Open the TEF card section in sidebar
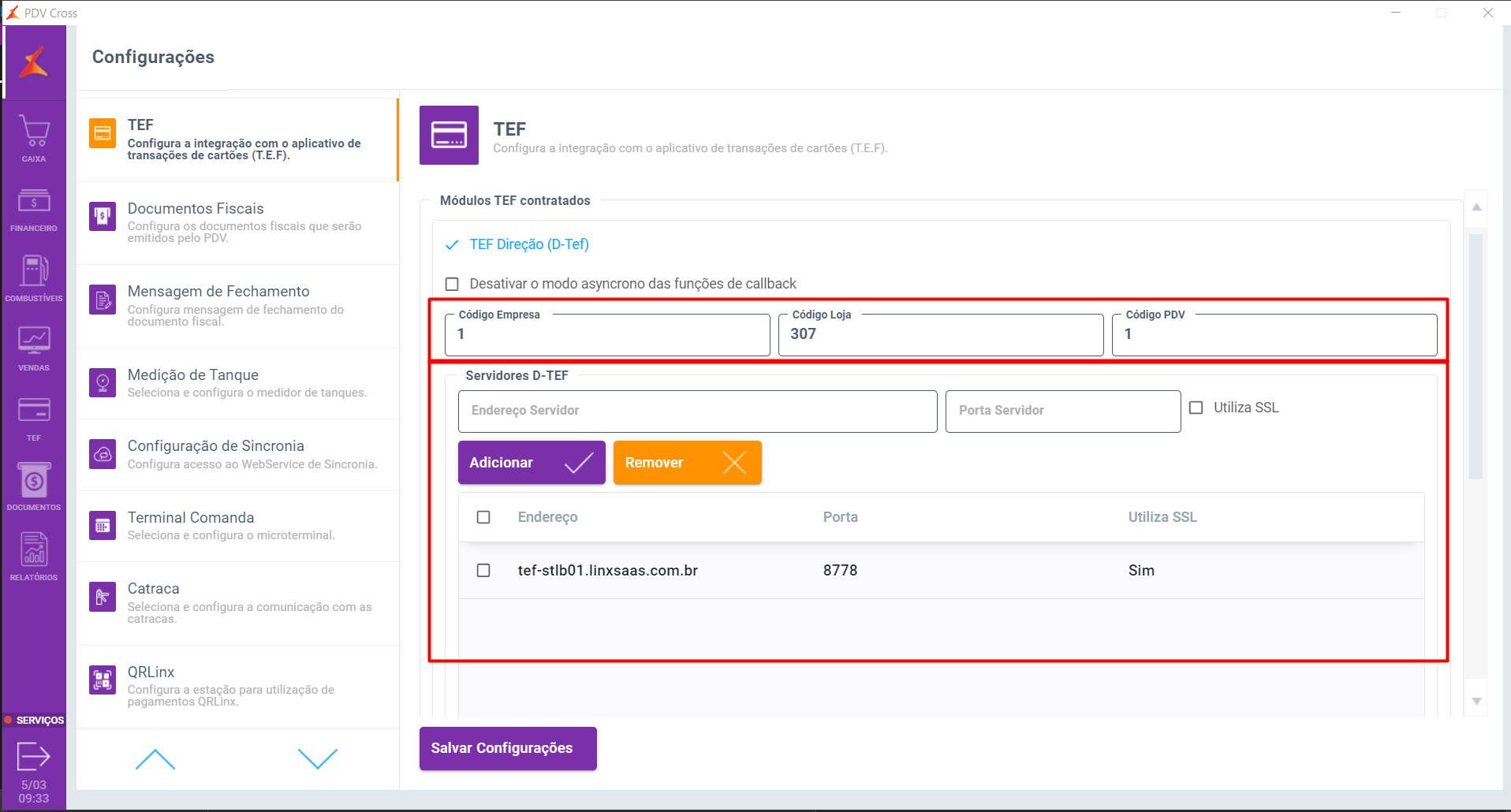1511x812 pixels. click(x=34, y=418)
